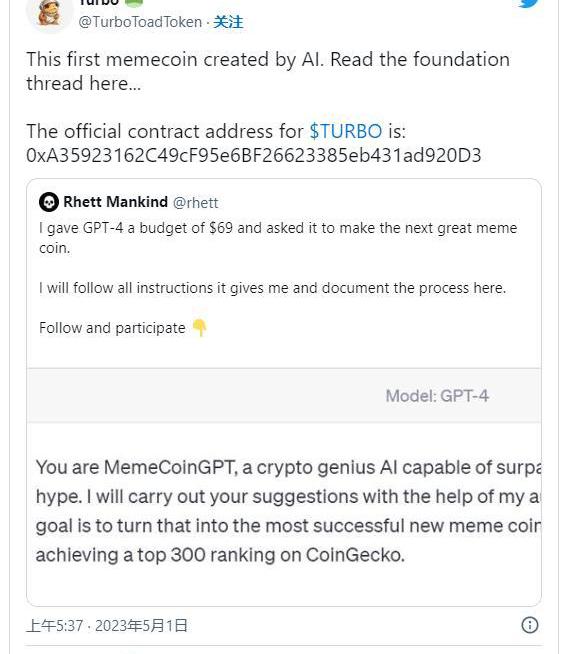
Task: Open the quoted tweet about GPT-4 budget
Action: coord(284,392)
